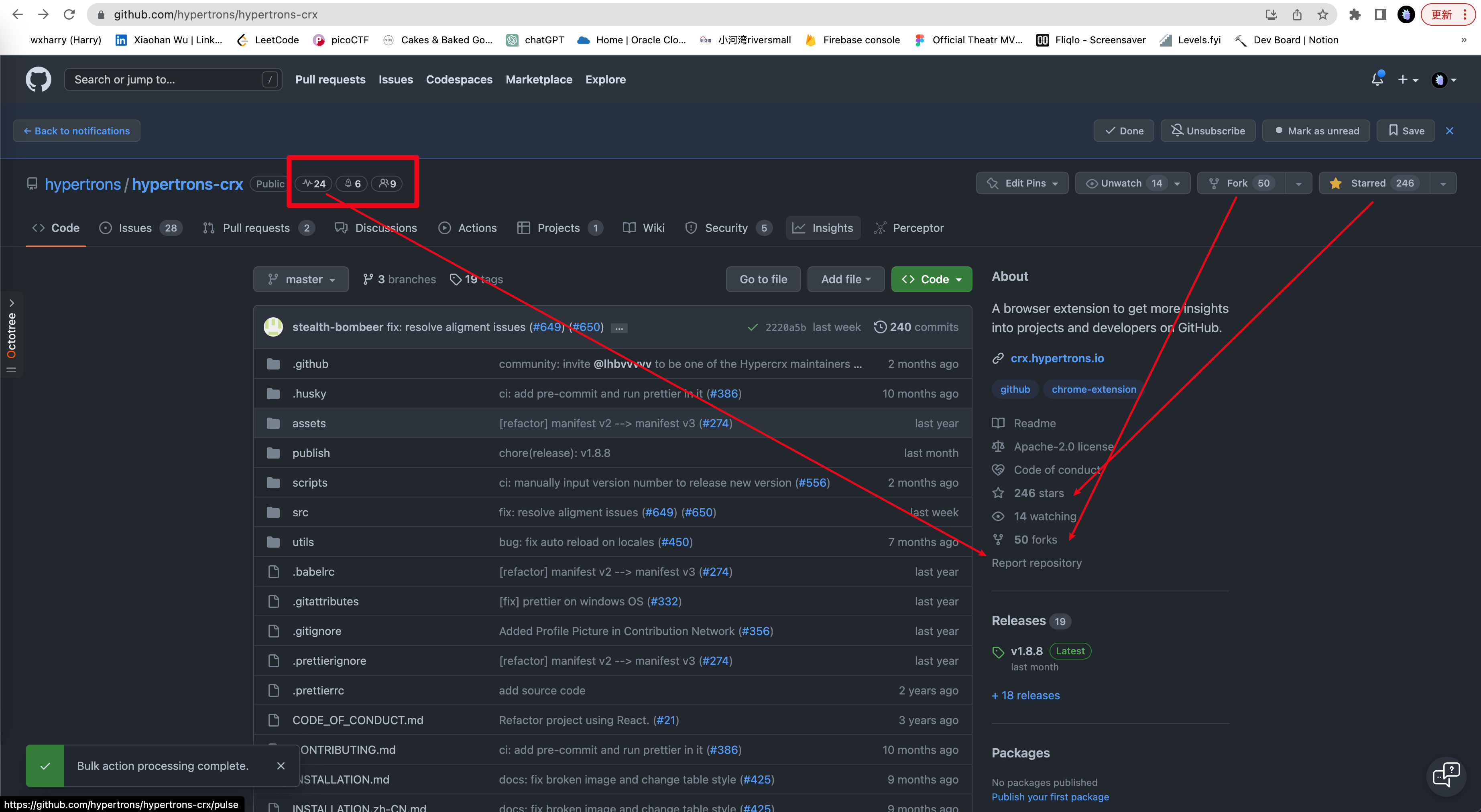Expand the Add file dropdown
Viewport: 1481px width, 812px height.
(845, 279)
